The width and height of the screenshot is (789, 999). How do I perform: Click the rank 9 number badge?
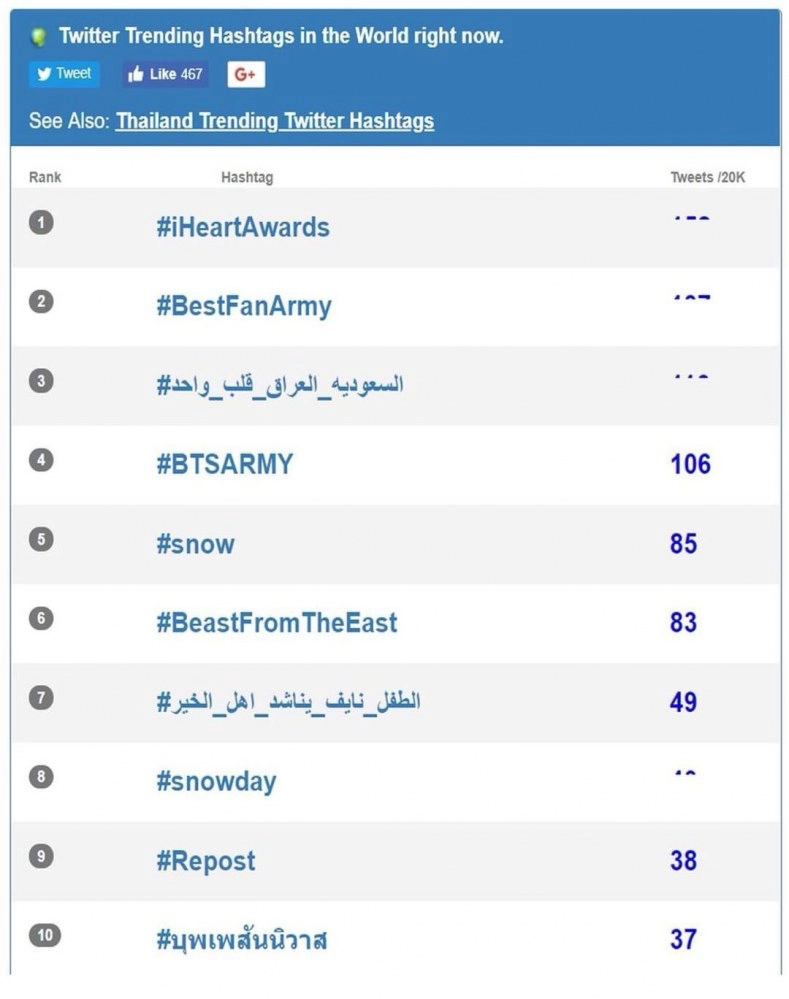[x=41, y=856]
